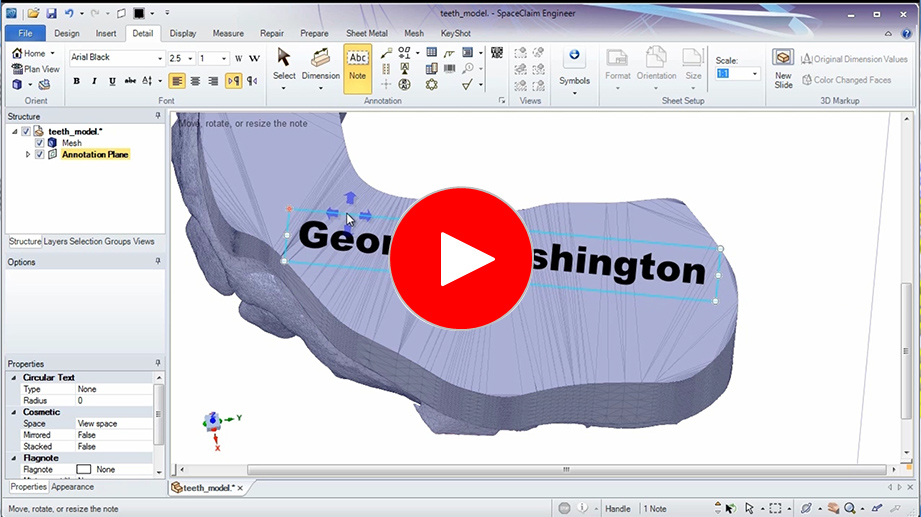Play the video overlay
The height and width of the screenshot is (517, 921).
(x=460, y=258)
